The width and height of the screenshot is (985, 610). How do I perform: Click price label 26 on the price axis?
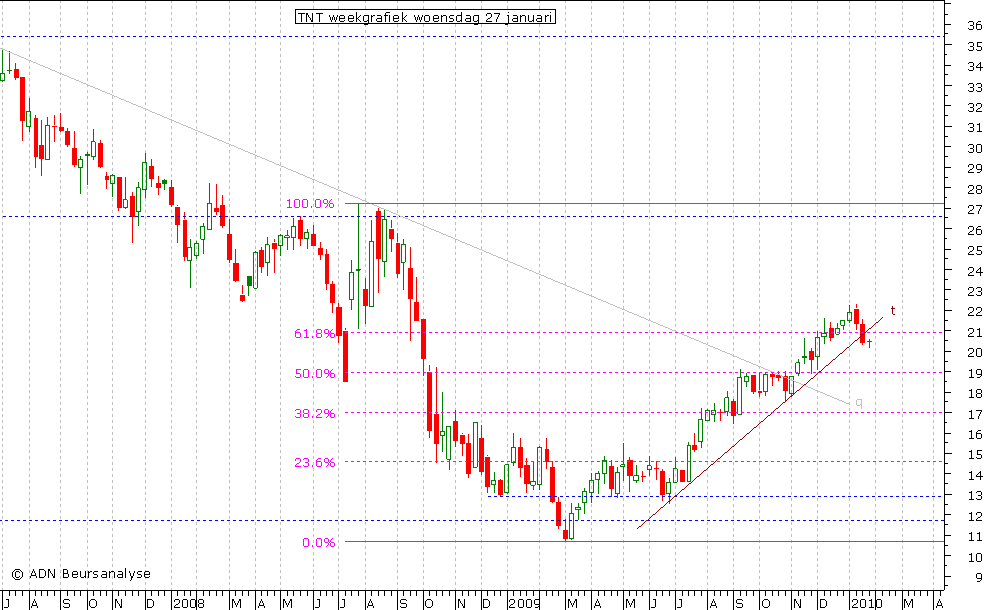[975, 231]
